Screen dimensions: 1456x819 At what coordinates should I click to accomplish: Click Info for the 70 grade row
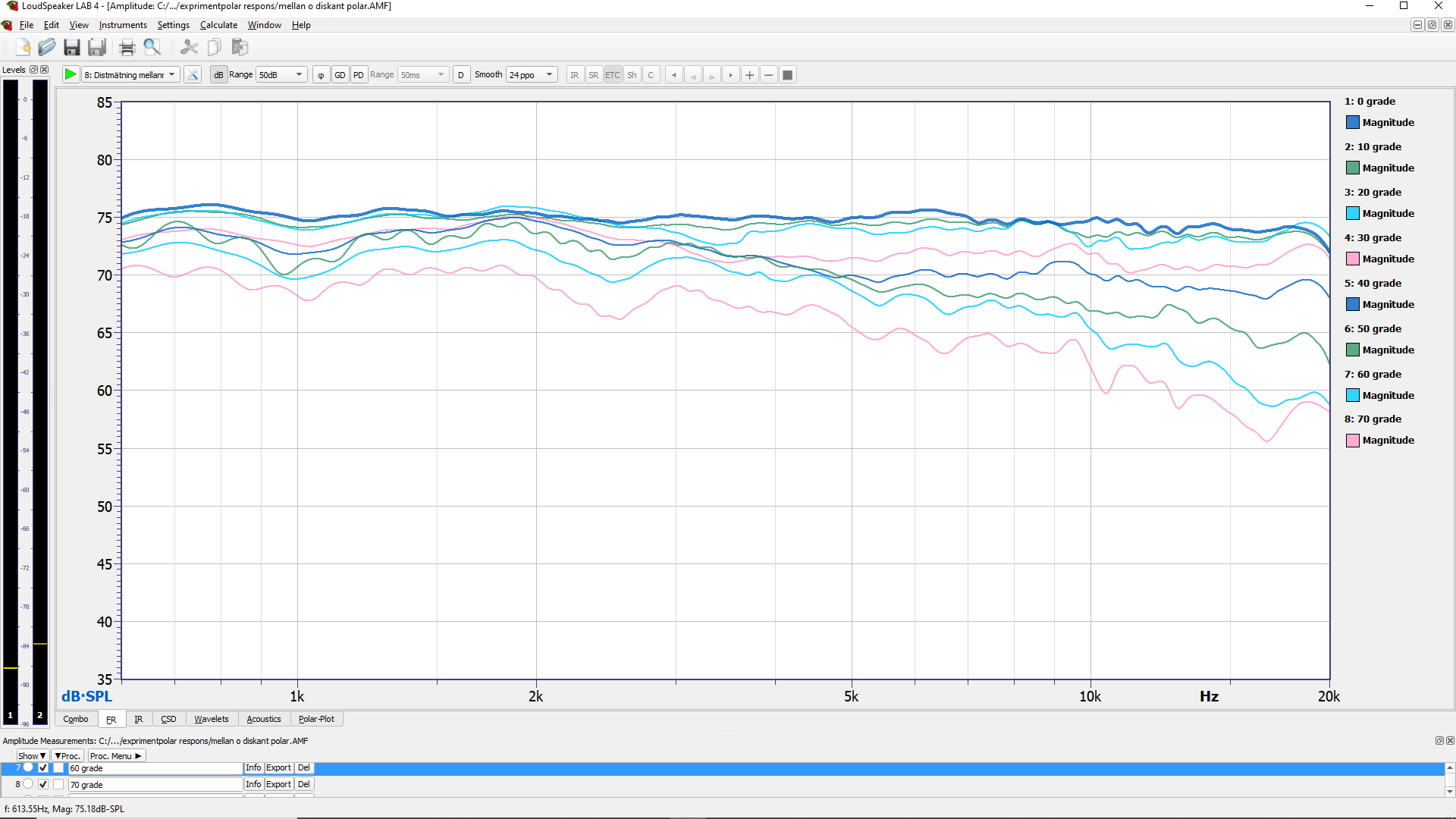[x=253, y=784]
